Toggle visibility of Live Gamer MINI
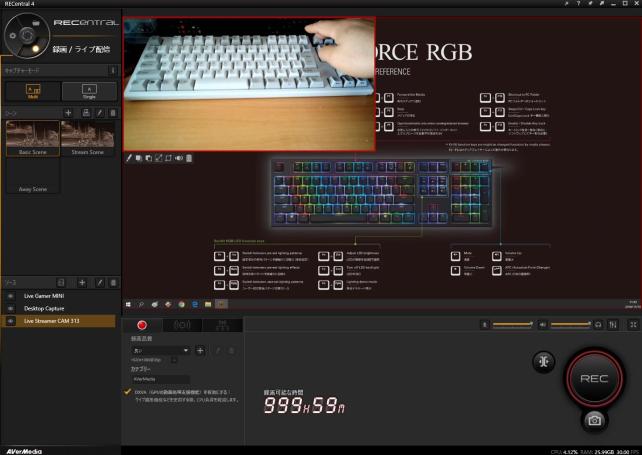The height and width of the screenshot is (455, 642). [11, 296]
